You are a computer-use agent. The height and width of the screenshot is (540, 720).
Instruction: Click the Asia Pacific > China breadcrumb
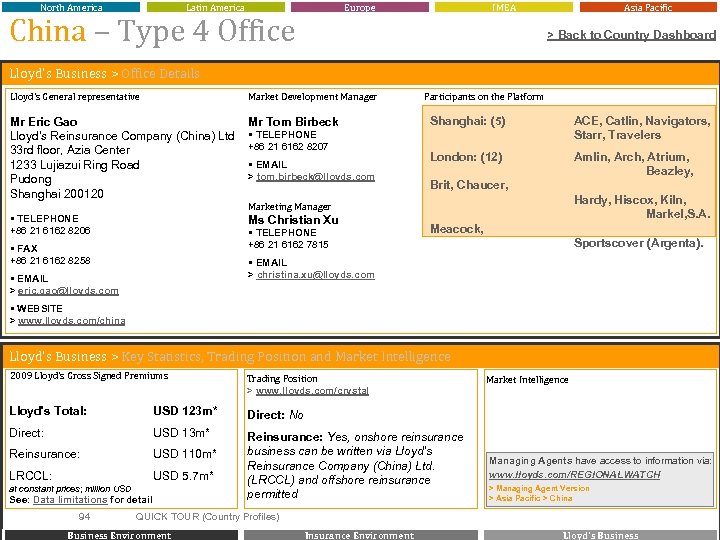point(530,498)
